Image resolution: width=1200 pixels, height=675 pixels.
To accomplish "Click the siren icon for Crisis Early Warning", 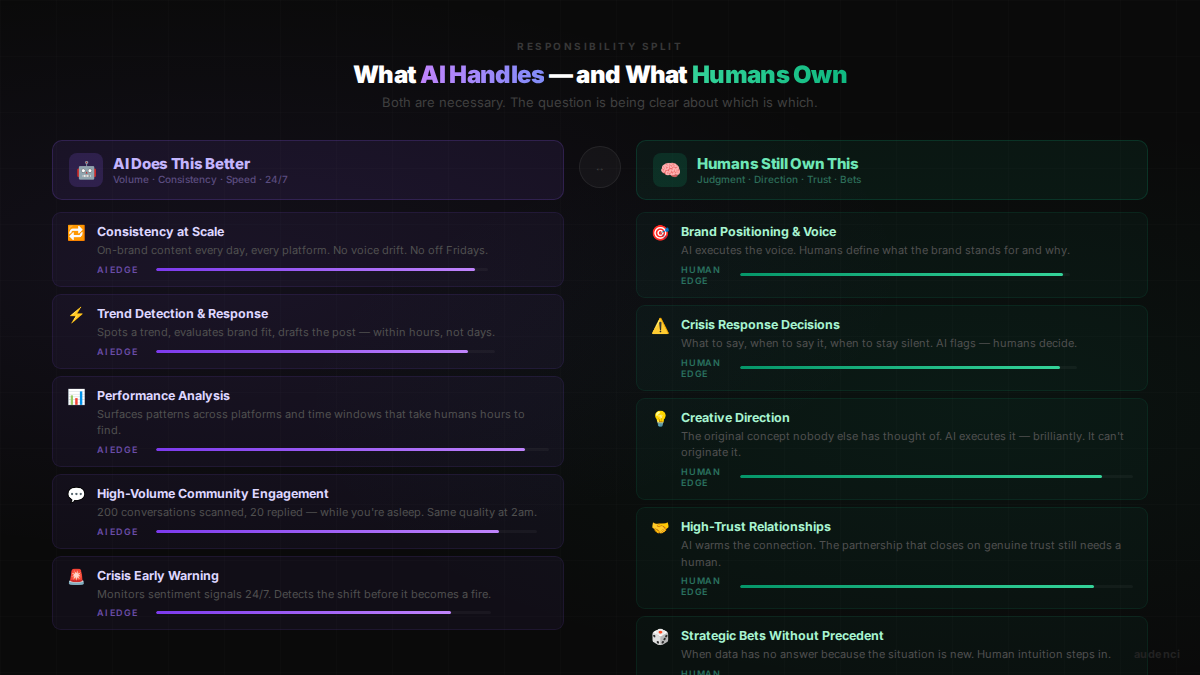I will 76,577.
